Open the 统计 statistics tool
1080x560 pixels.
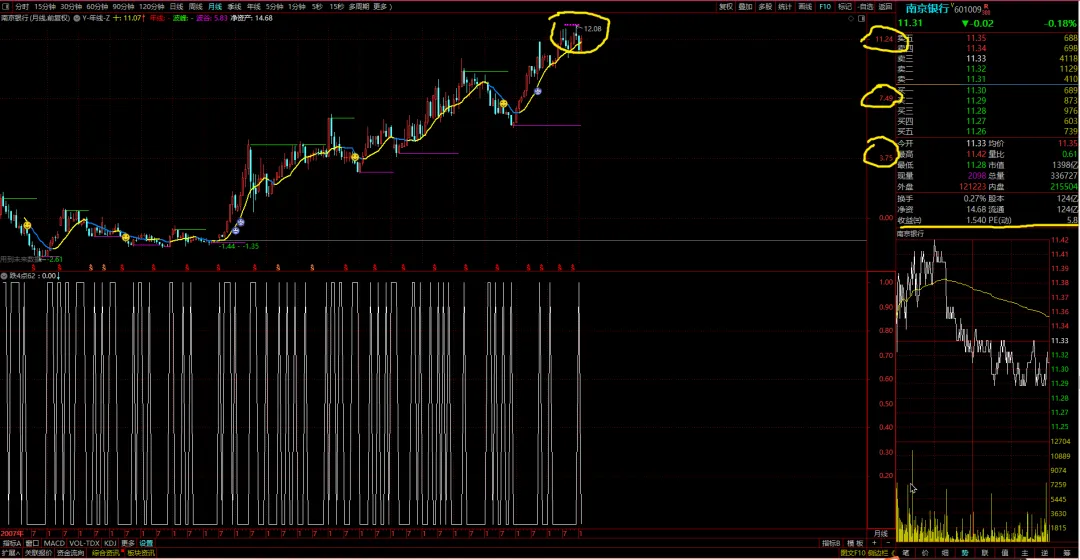[785, 6]
